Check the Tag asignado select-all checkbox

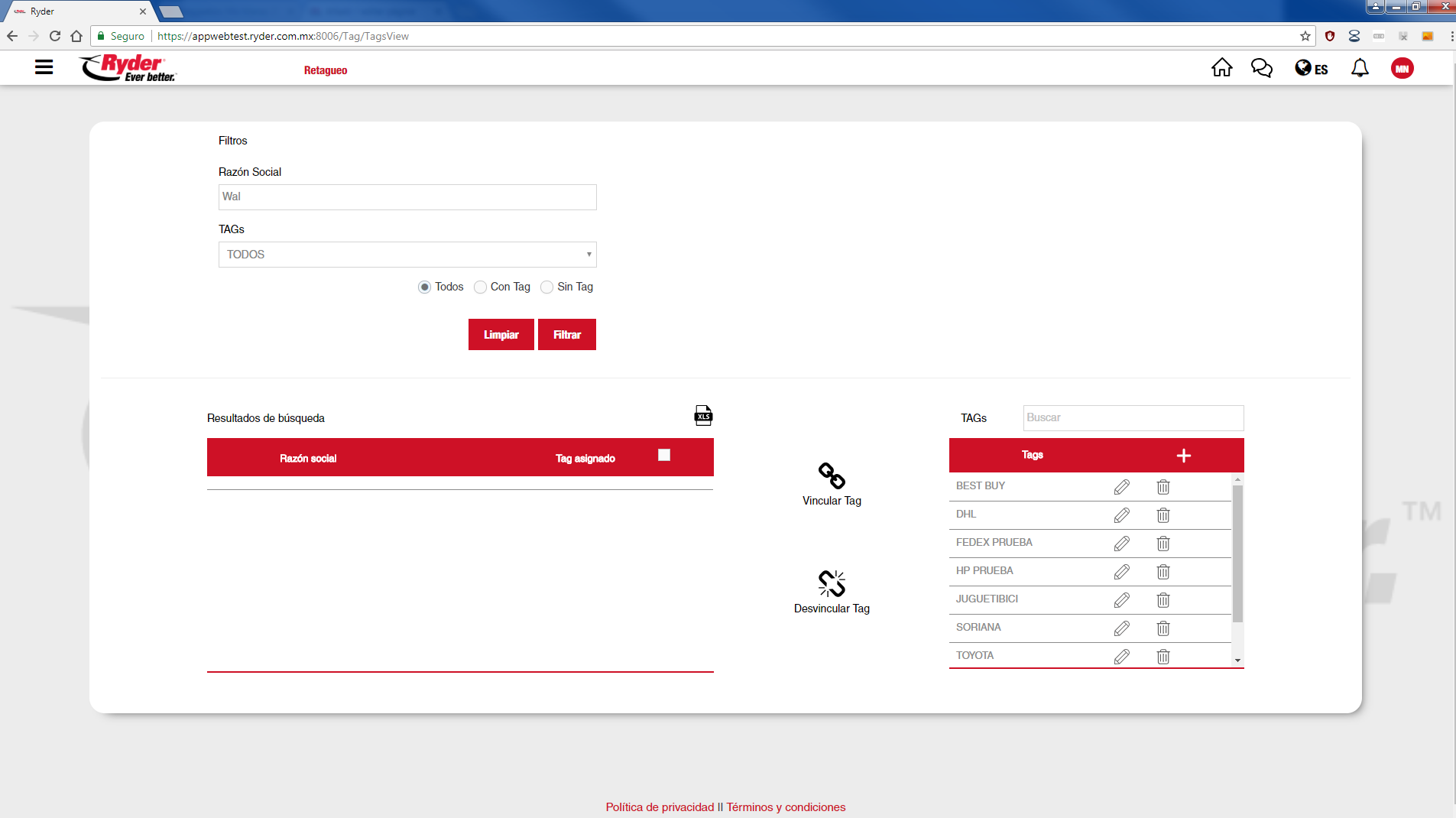pos(664,456)
